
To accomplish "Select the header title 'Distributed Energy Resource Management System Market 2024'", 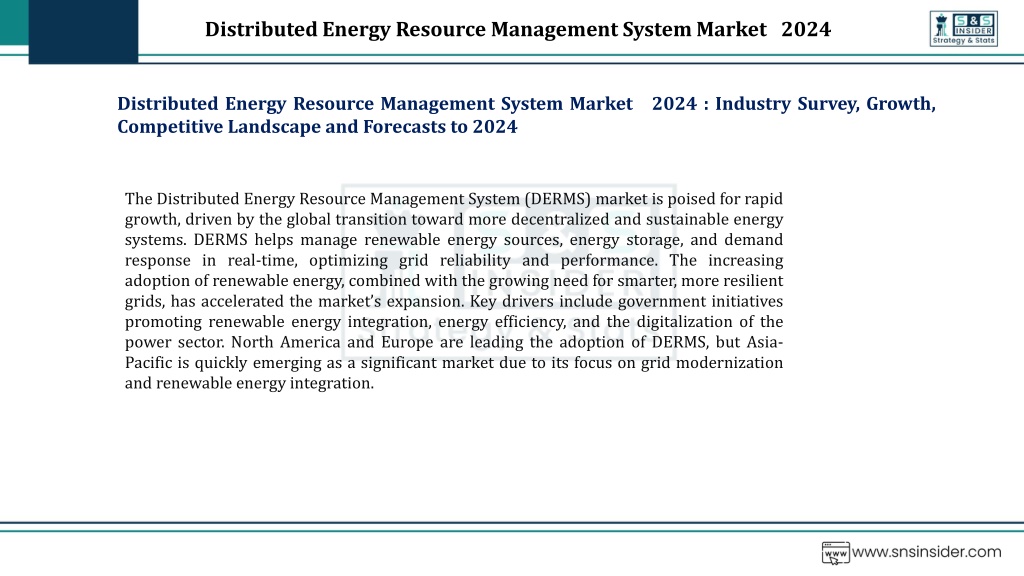I will coord(518,29).
